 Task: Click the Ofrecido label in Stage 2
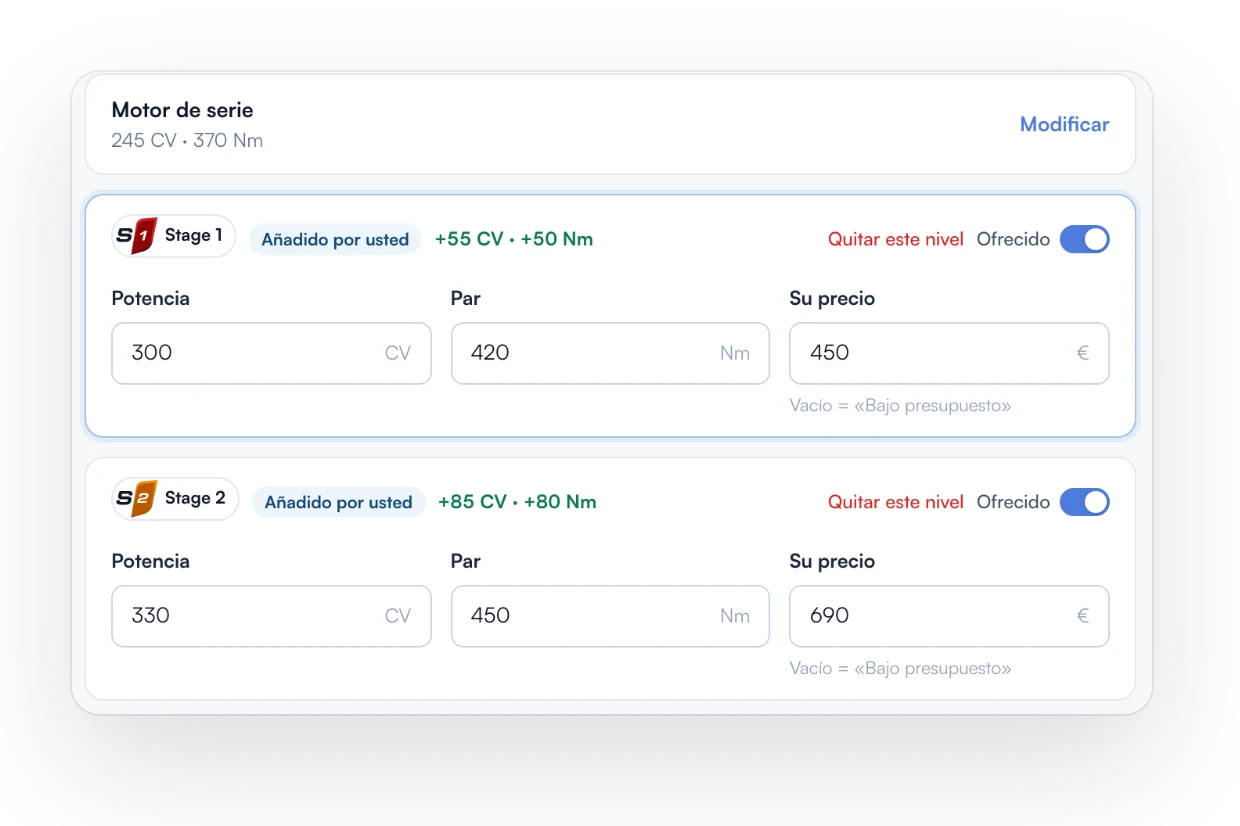[x=1013, y=502]
